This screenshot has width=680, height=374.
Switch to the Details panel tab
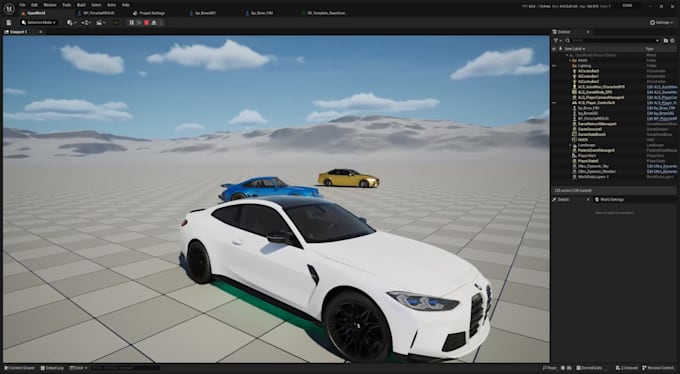[564, 200]
